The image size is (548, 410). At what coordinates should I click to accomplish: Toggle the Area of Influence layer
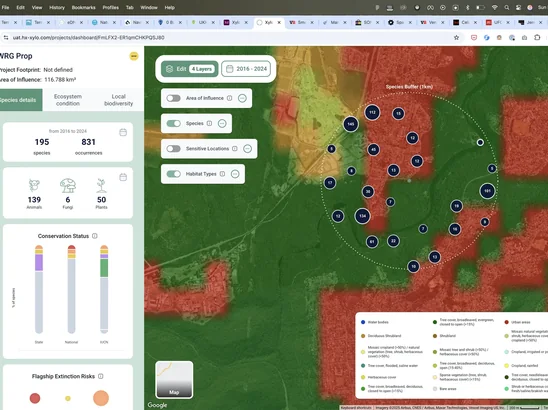[x=173, y=98]
